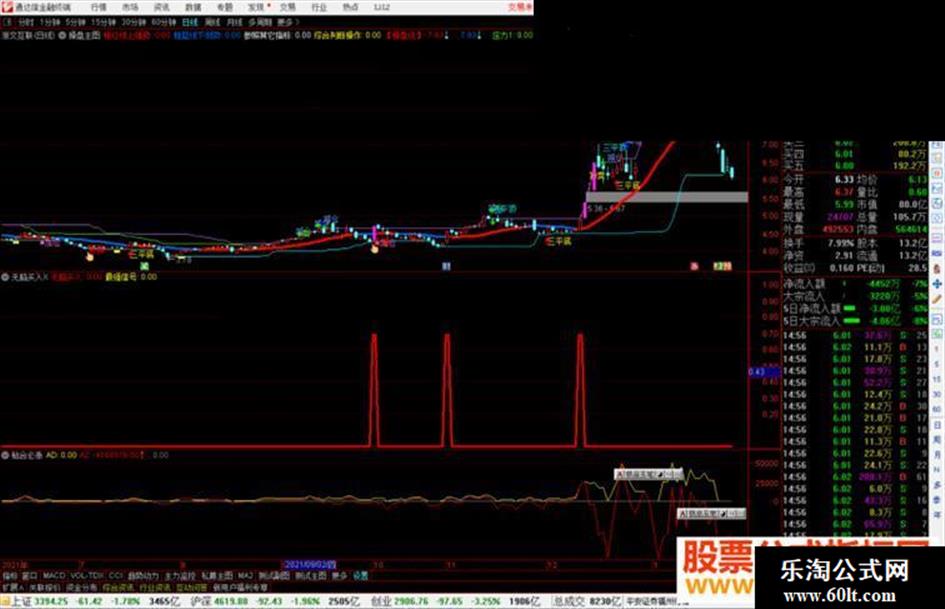
Task: Click the 周 period button in right sidebar
Action: tap(937, 440)
